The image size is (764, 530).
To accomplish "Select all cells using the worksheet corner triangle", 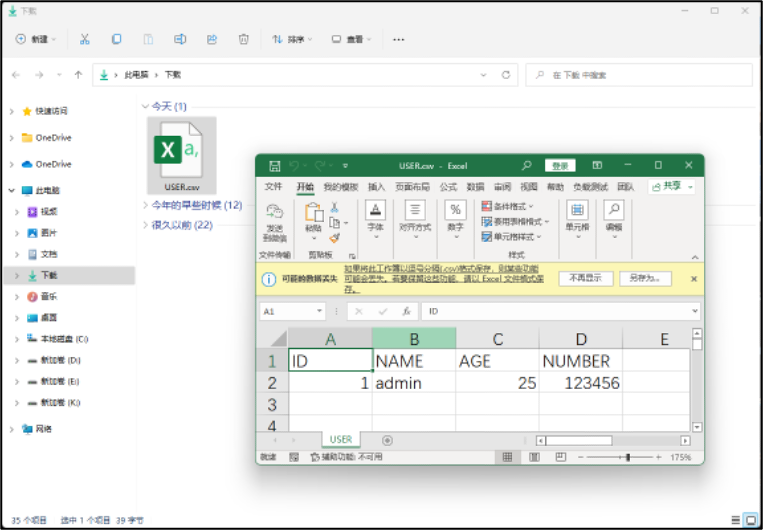I will pyautogui.click(x=279, y=339).
